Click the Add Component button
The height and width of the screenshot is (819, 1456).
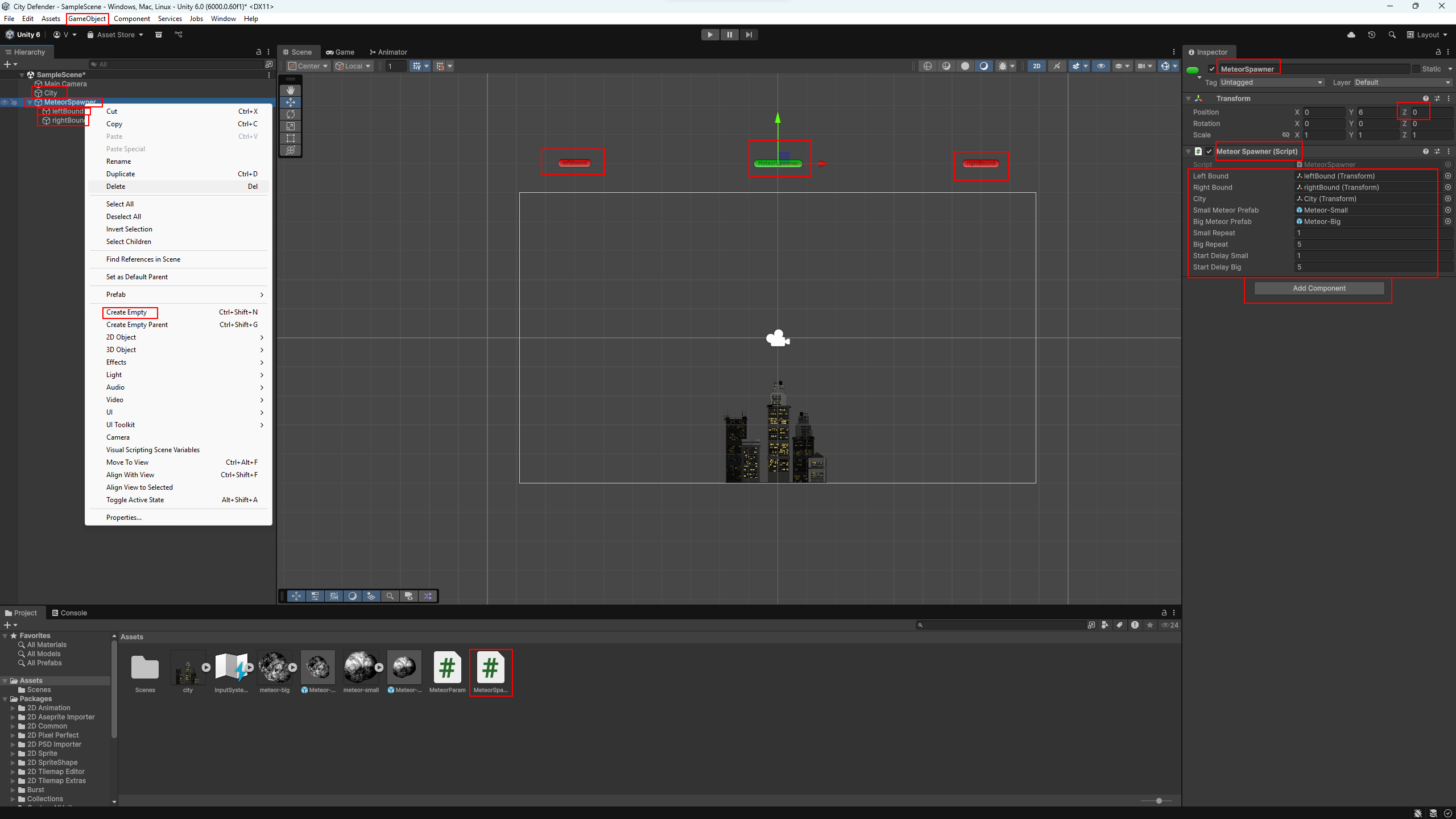(1319, 288)
